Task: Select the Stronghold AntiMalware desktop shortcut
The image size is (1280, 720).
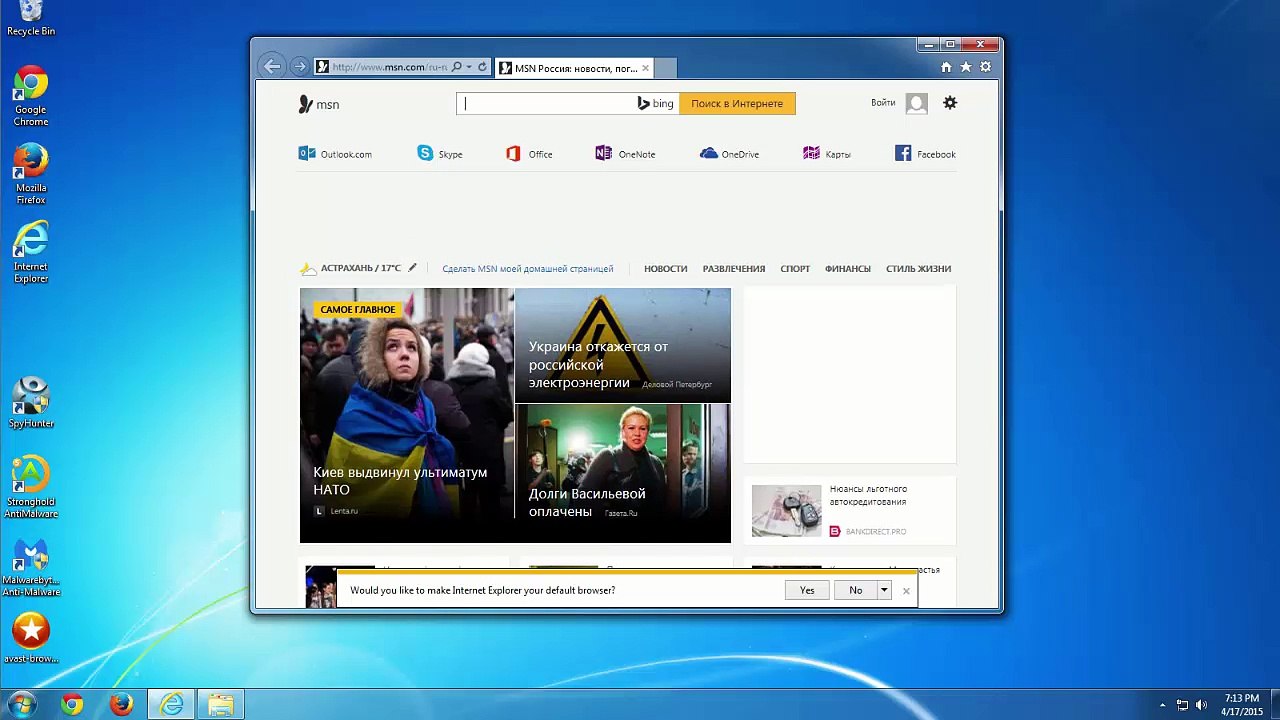Action: (31, 488)
